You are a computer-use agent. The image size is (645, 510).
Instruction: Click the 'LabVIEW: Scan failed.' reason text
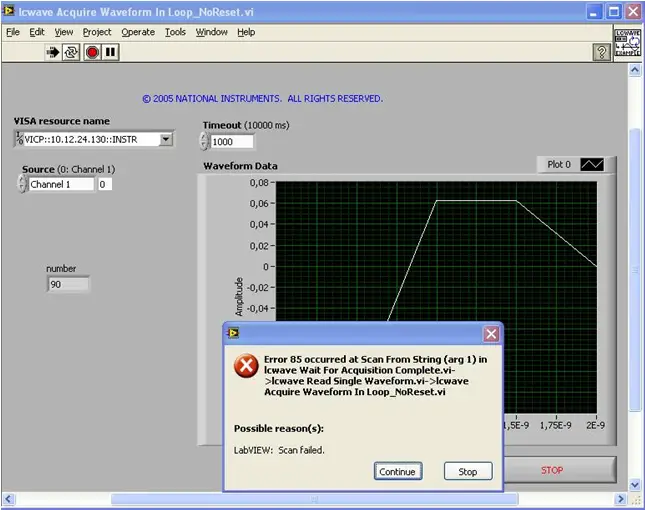[279, 450]
